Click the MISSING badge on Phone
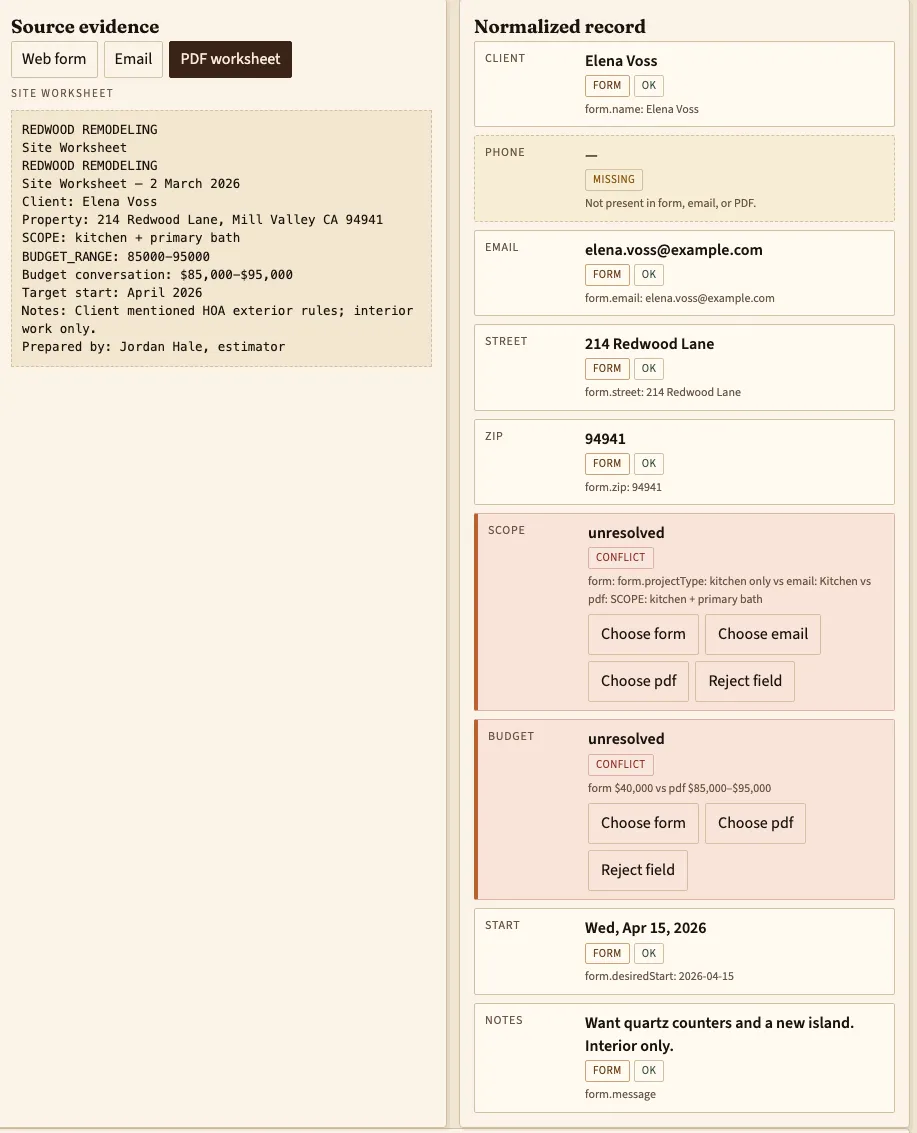917x1133 pixels. pos(614,179)
